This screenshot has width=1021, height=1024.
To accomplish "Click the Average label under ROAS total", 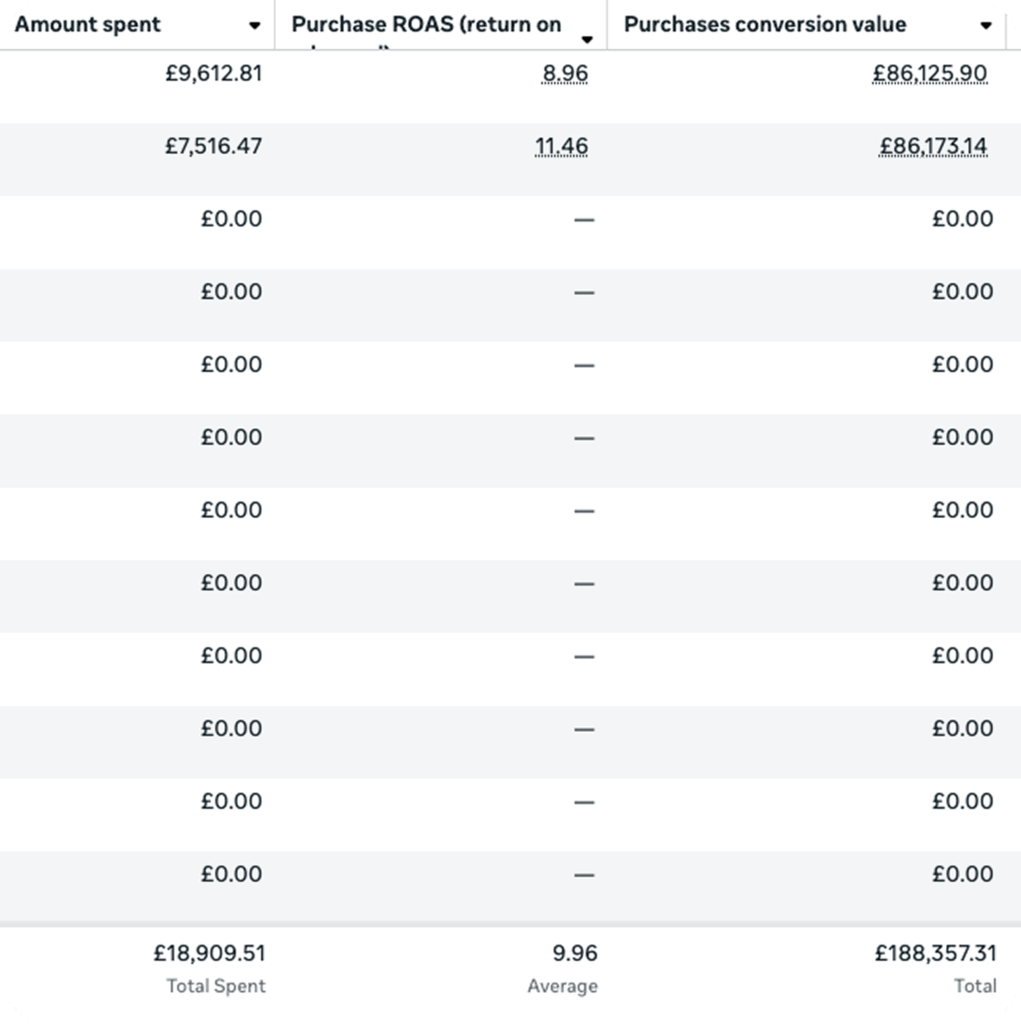I will pyautogui.click(x=562, y=986).
